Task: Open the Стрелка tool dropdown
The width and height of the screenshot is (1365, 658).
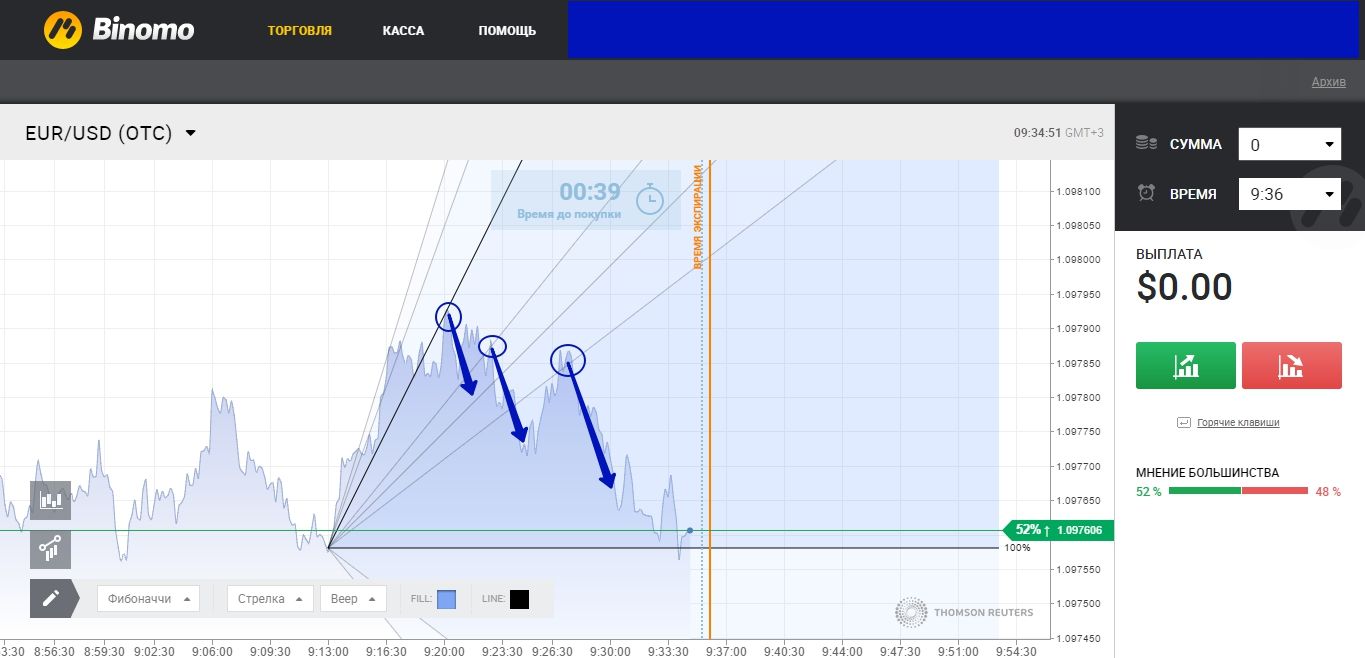Action: tap(270, 598)
